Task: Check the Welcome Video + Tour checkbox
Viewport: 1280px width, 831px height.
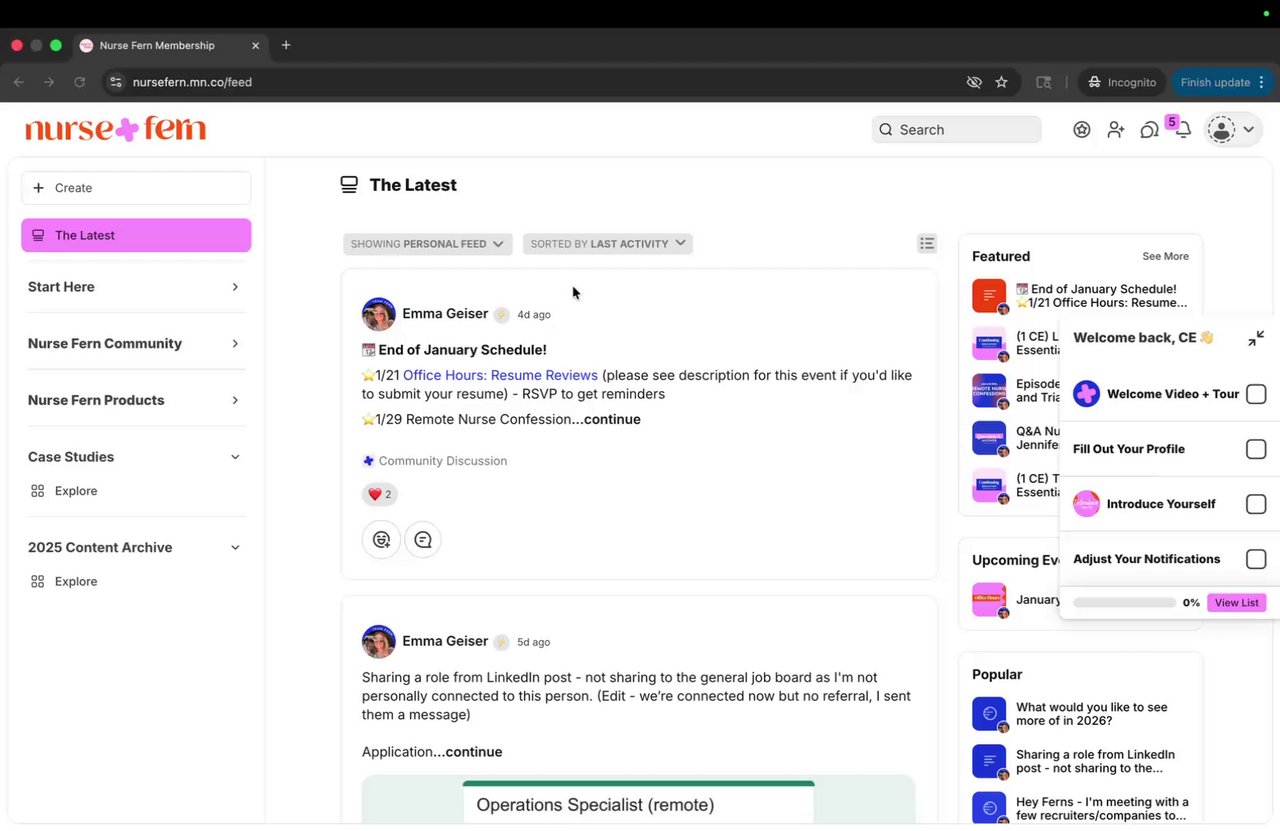Action: [1256, 394]
